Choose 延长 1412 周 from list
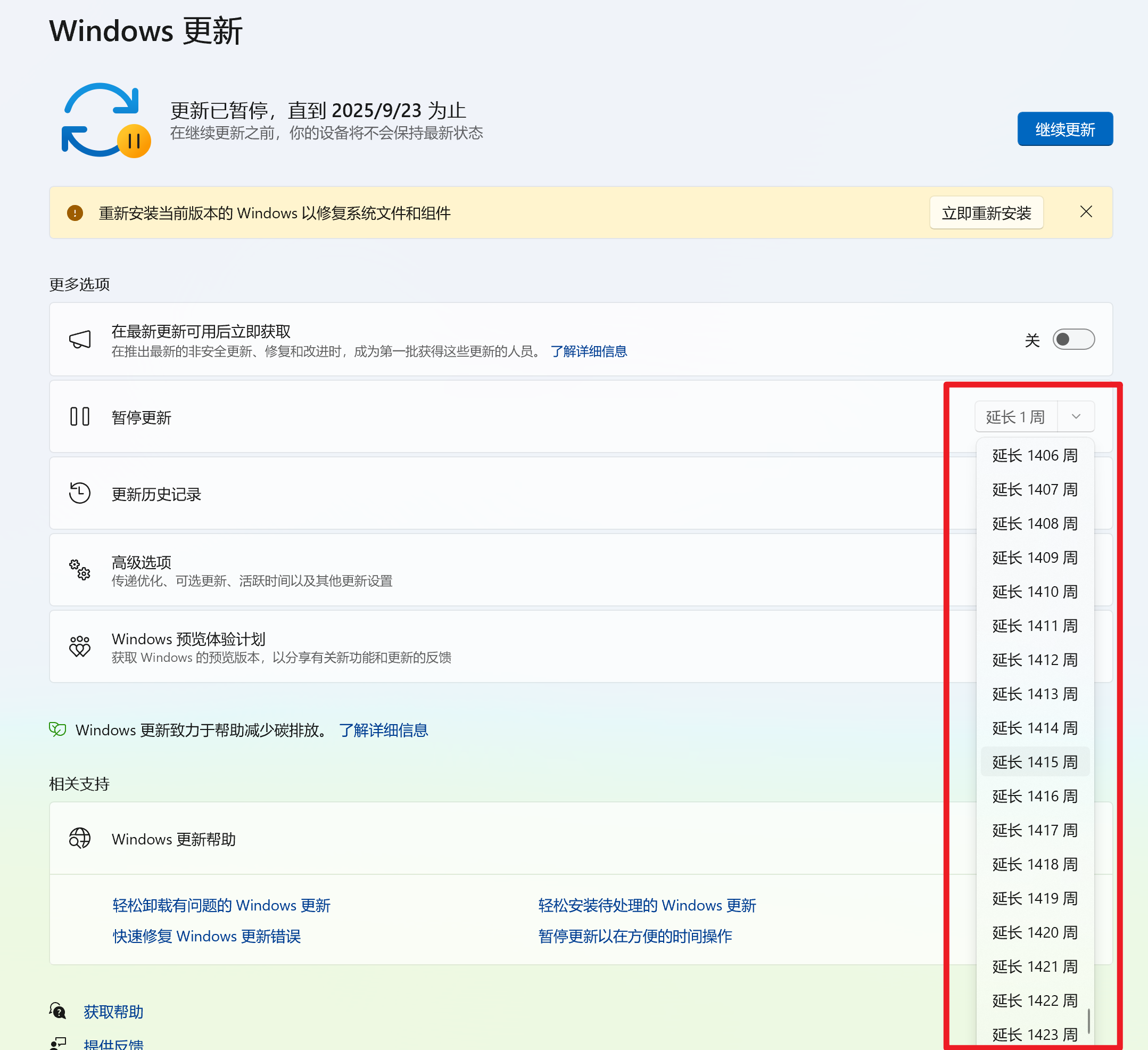Screen dimensions: 1148x1050 point(1035,660)
